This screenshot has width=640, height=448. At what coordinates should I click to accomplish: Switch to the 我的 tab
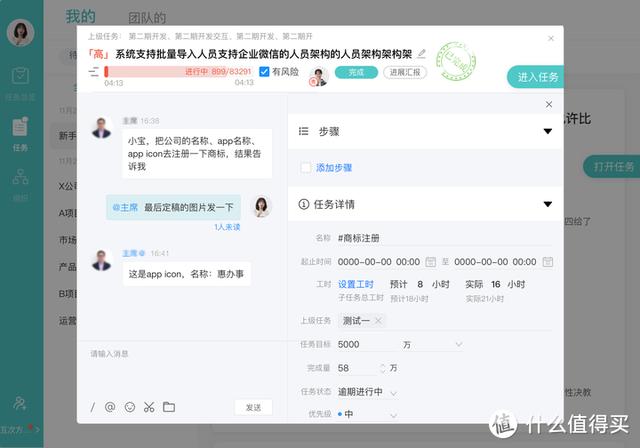pyautogui.click(x=80, y=16)
